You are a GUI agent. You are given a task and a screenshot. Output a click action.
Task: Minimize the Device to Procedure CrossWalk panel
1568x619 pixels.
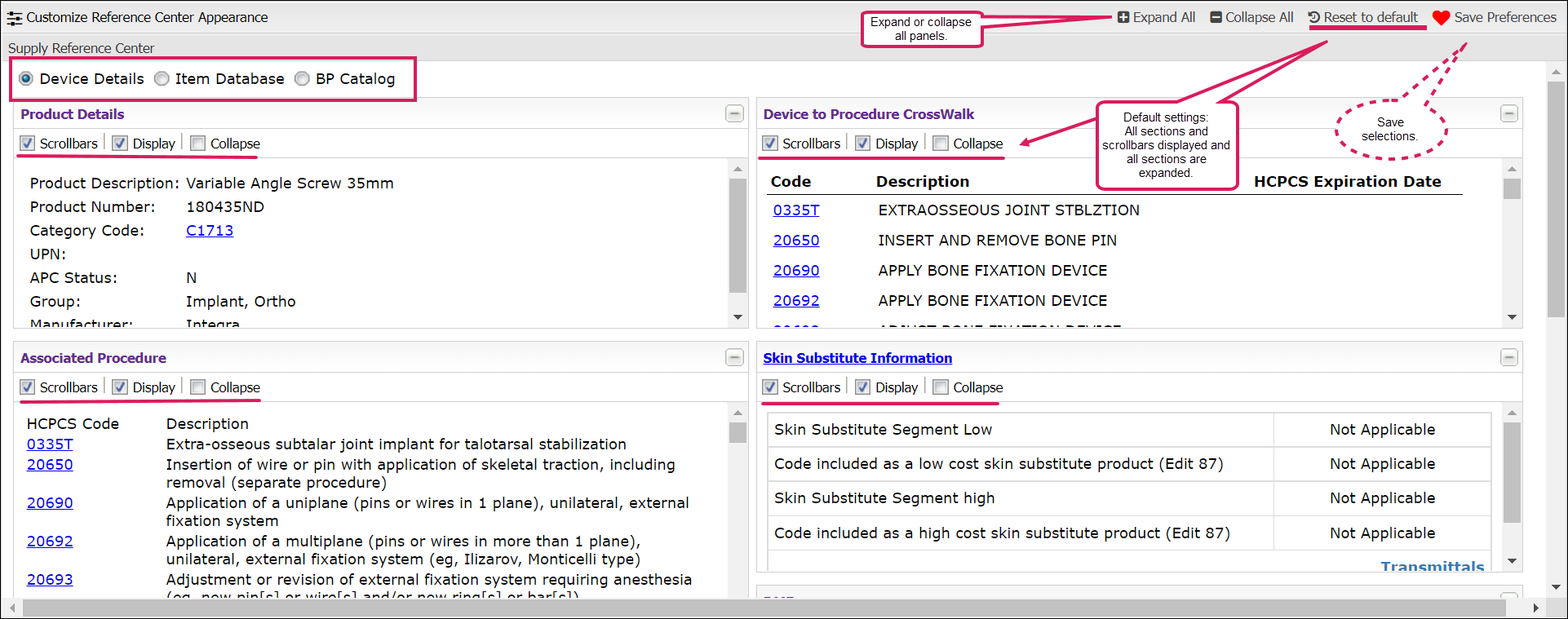pyautogui.click(x=1508, y=114)
